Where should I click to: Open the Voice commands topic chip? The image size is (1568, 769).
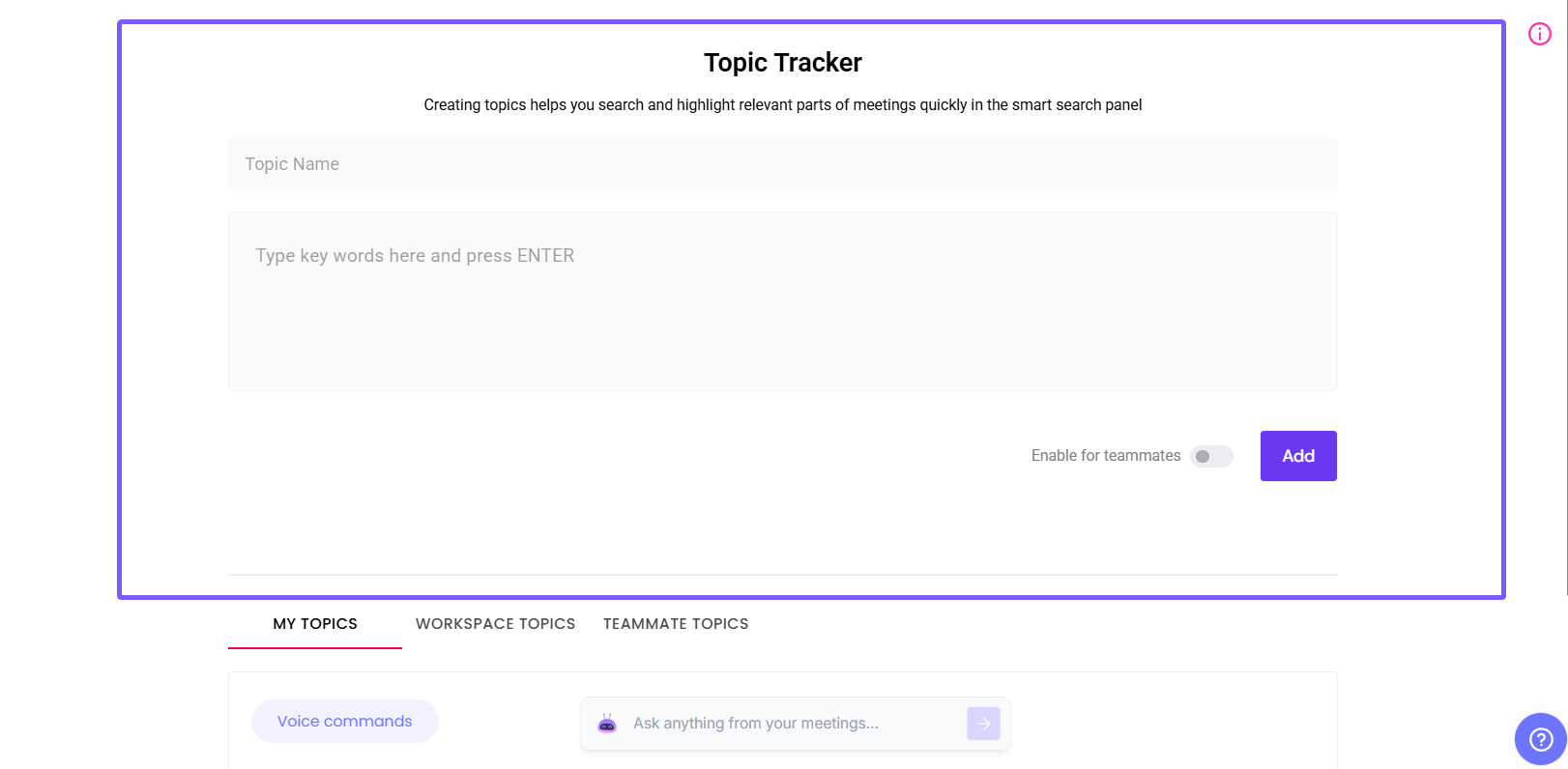pos(344,722)
